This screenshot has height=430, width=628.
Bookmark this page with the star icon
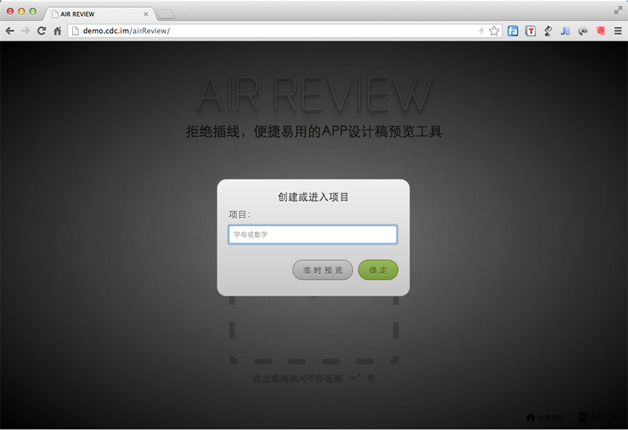click(494, 31)
